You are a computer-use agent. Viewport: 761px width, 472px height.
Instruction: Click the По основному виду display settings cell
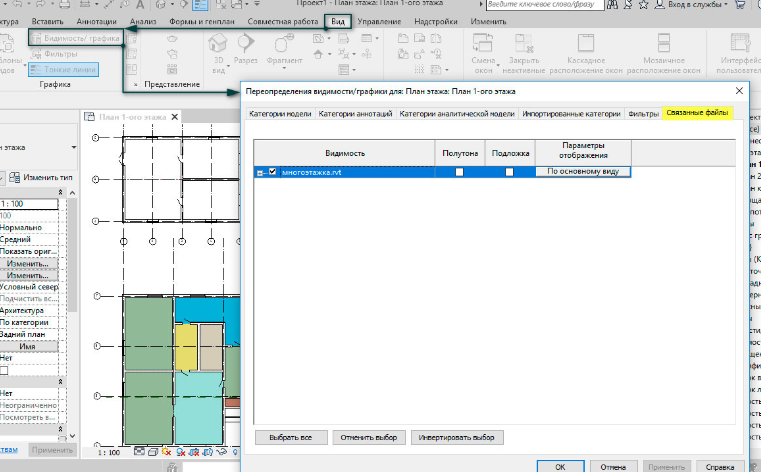click(x=582, y=172)
